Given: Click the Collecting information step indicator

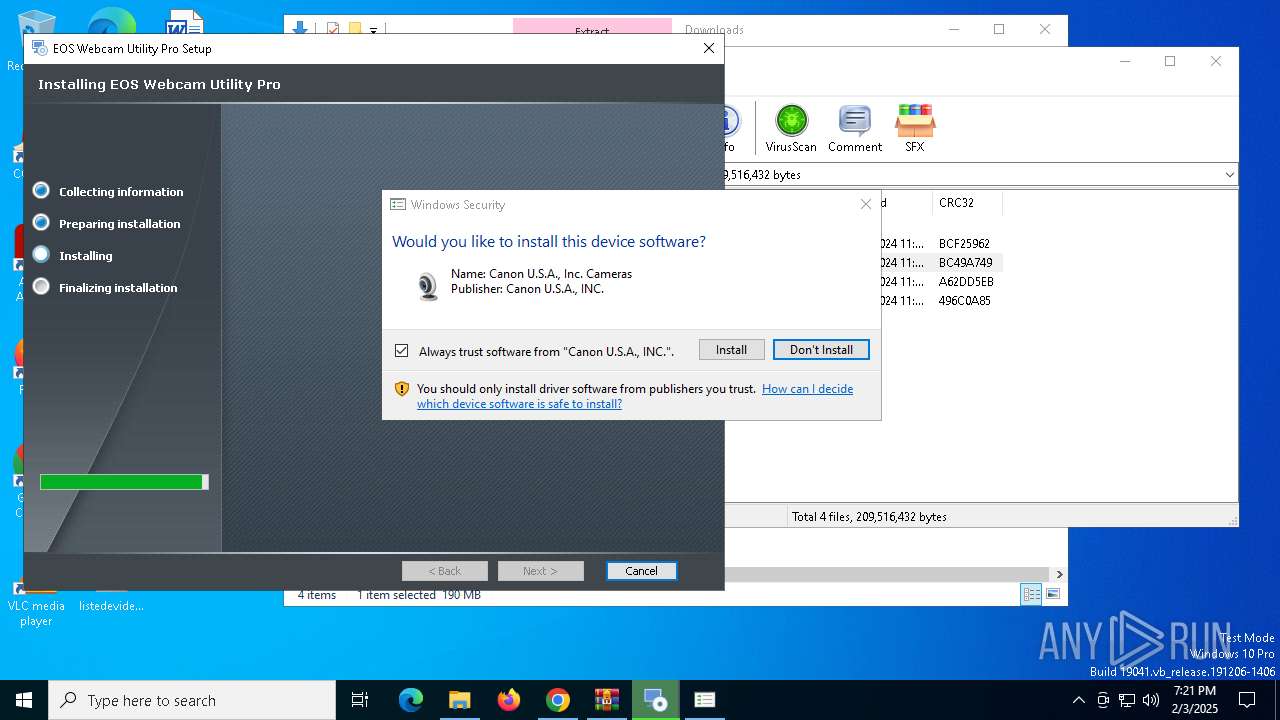Looking at the screenshot, I should (x=41, y=190).
